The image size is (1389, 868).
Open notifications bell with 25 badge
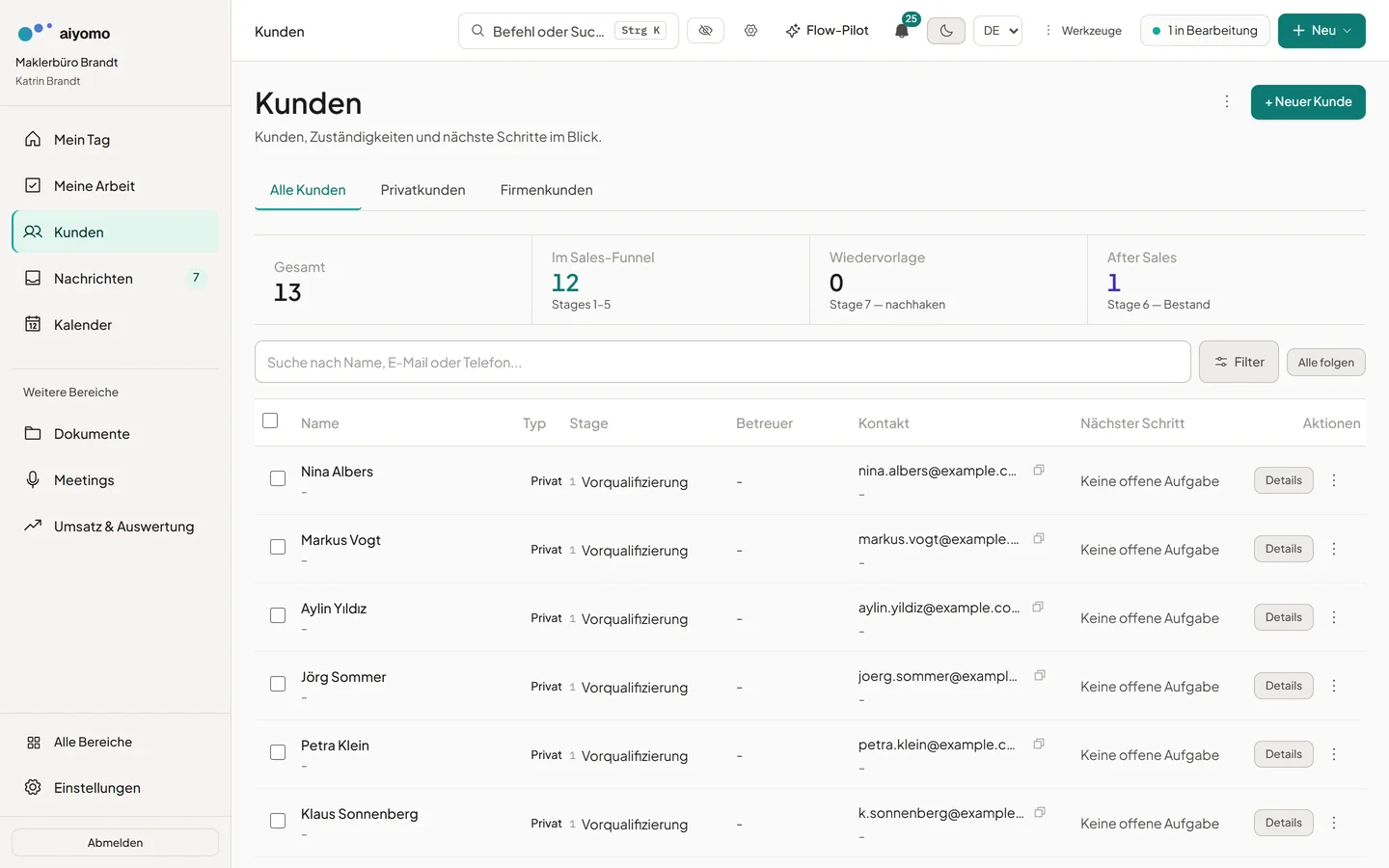coord(902,30)
